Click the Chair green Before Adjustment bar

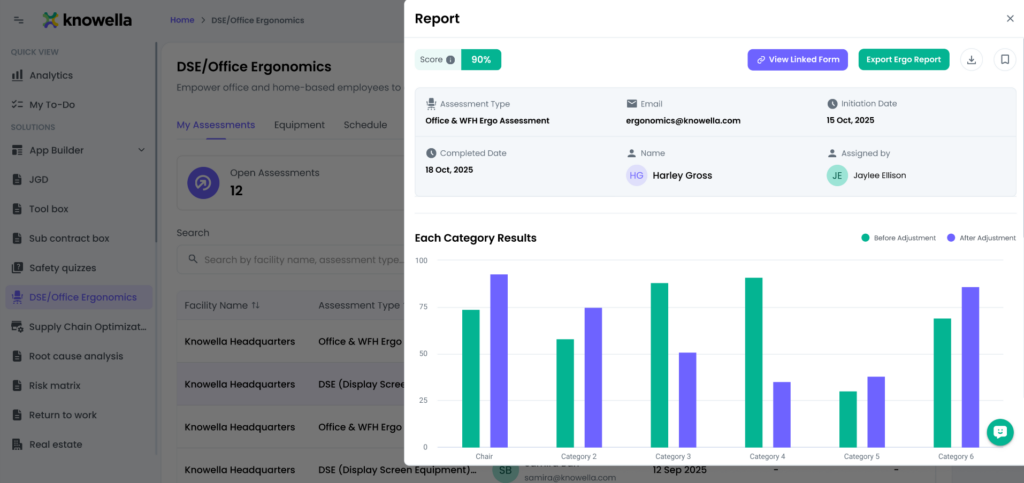(471, 379)
